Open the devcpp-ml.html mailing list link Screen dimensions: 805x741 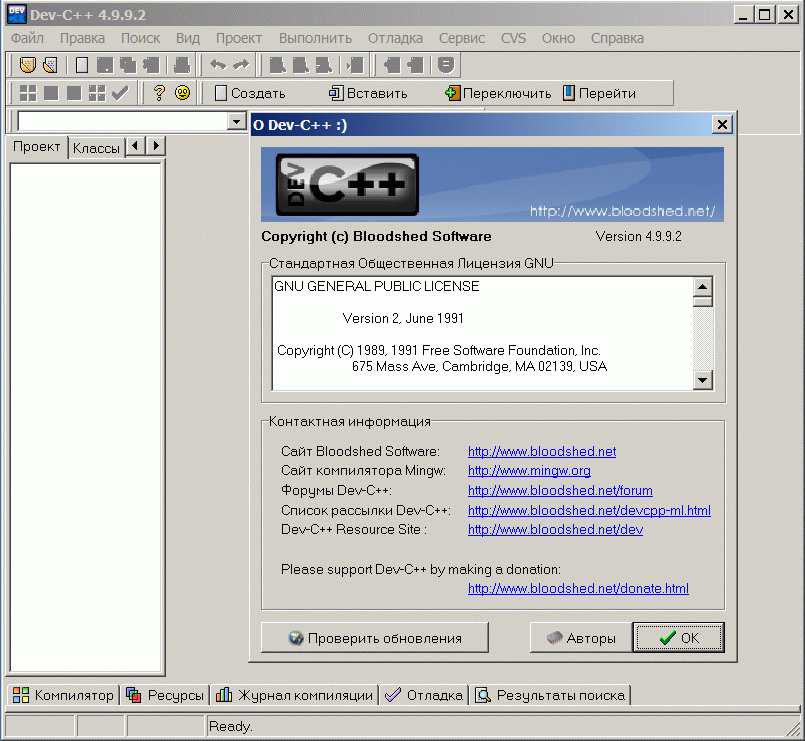click(x=589, y=510)
